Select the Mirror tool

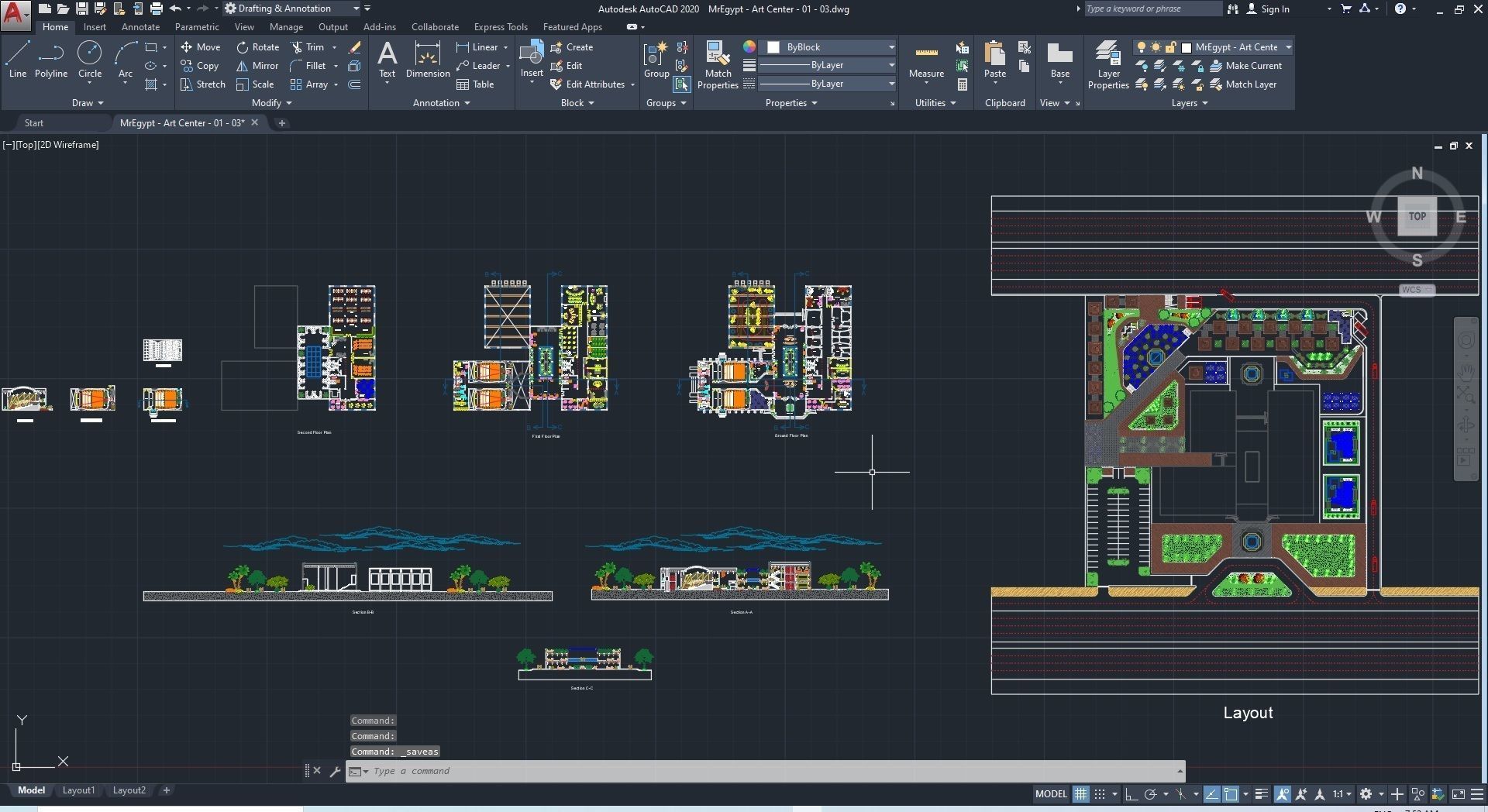pos(257,66)
